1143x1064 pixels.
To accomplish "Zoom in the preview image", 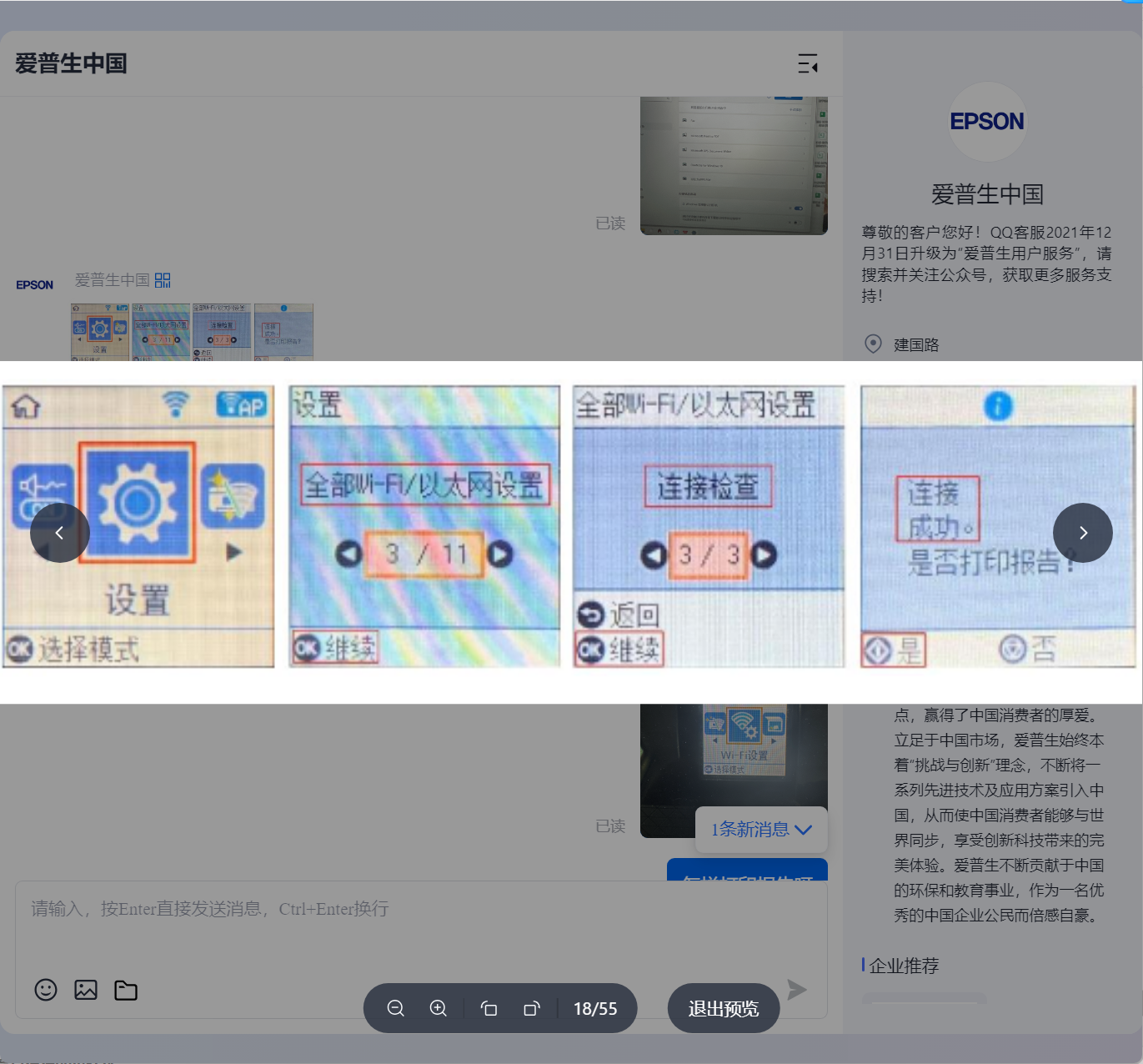I will point(439,1008).
